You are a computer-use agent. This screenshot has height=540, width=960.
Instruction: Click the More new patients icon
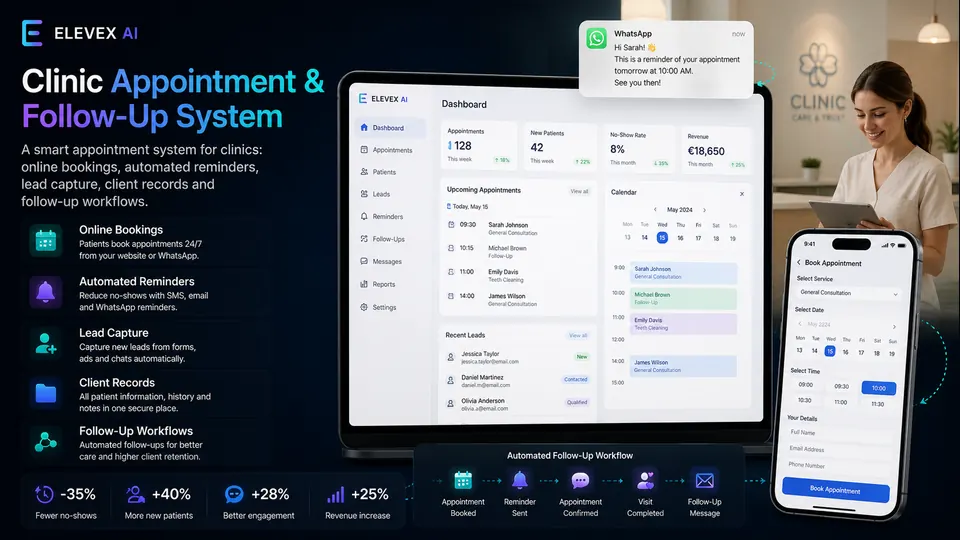pyautogui.click(x=135, y=494)
